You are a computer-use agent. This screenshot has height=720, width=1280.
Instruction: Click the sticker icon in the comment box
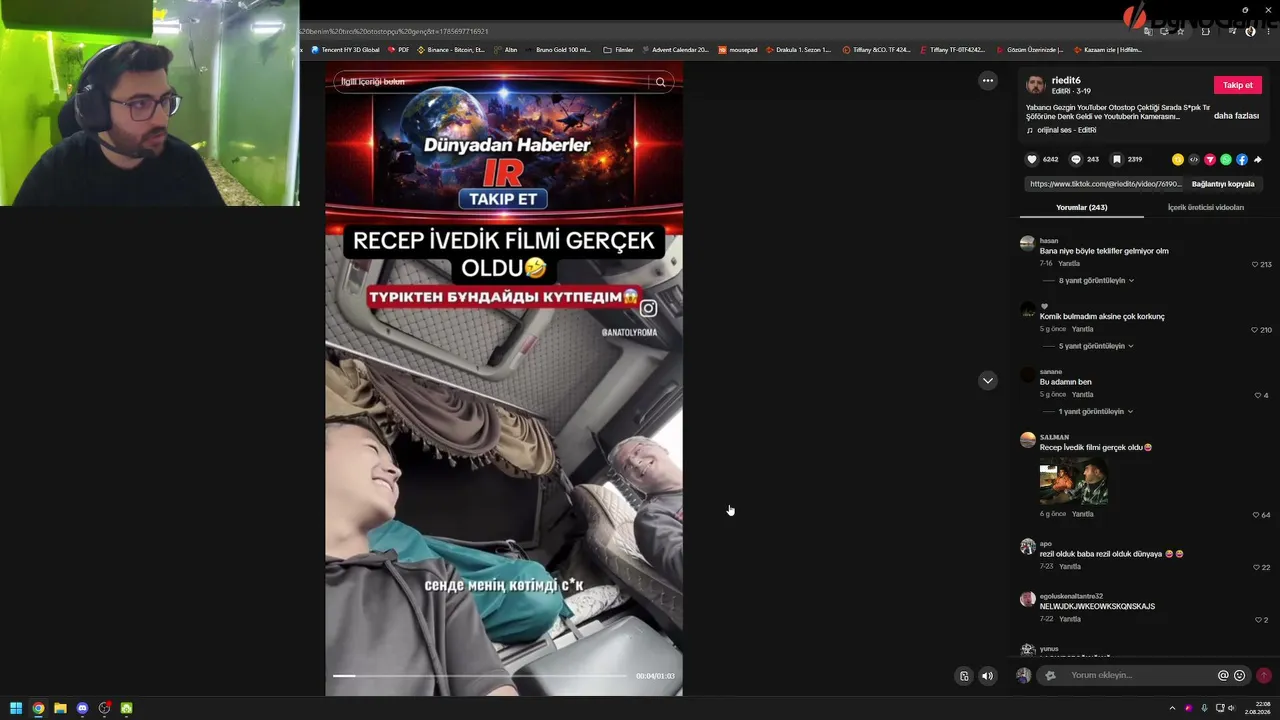click(1050, 676)
